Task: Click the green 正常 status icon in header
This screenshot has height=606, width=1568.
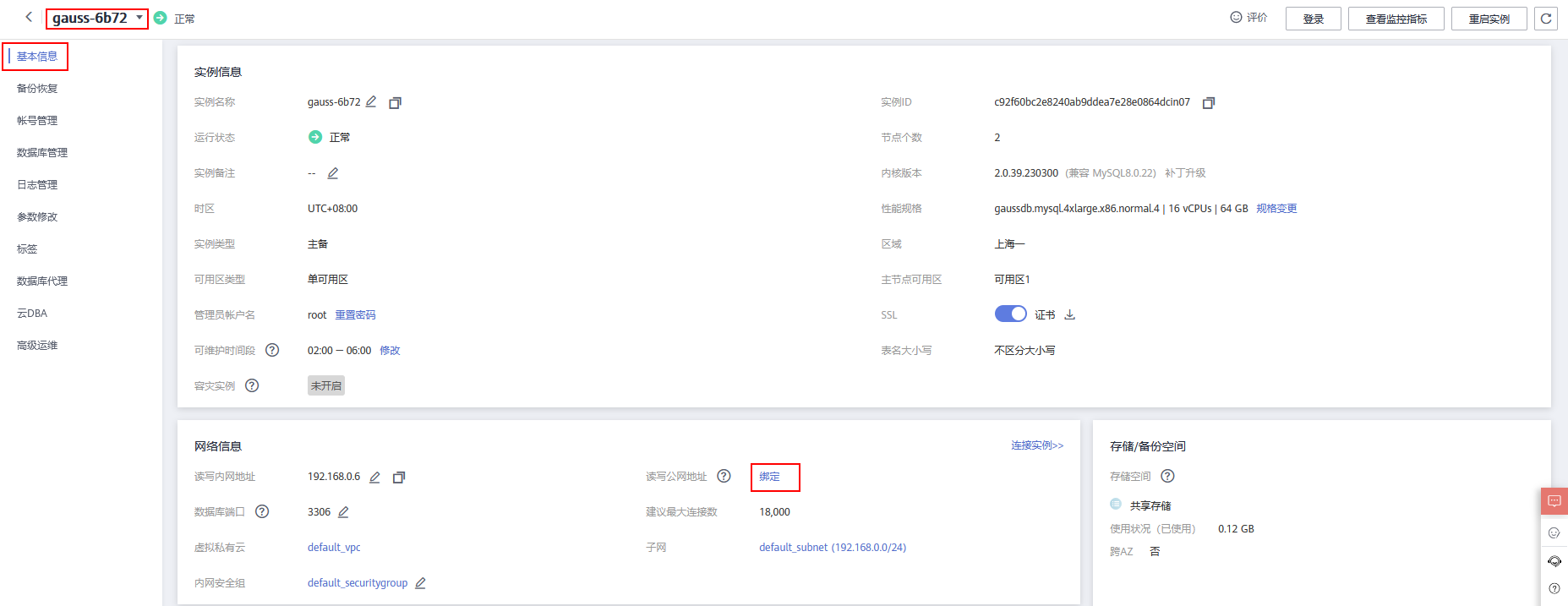Action: click(161, 18)
